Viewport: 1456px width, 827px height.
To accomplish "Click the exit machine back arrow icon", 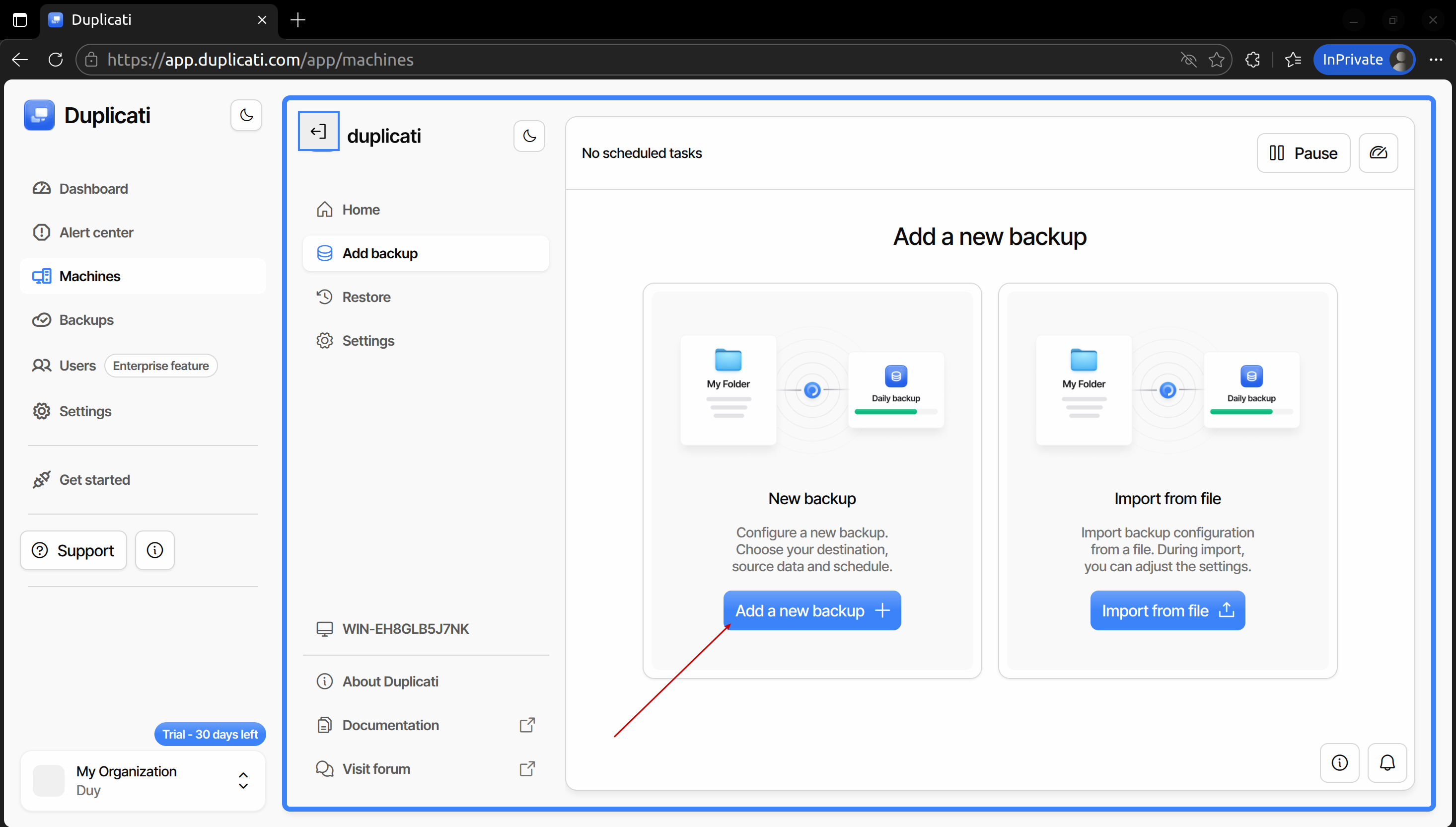I will tap(319, 132).
